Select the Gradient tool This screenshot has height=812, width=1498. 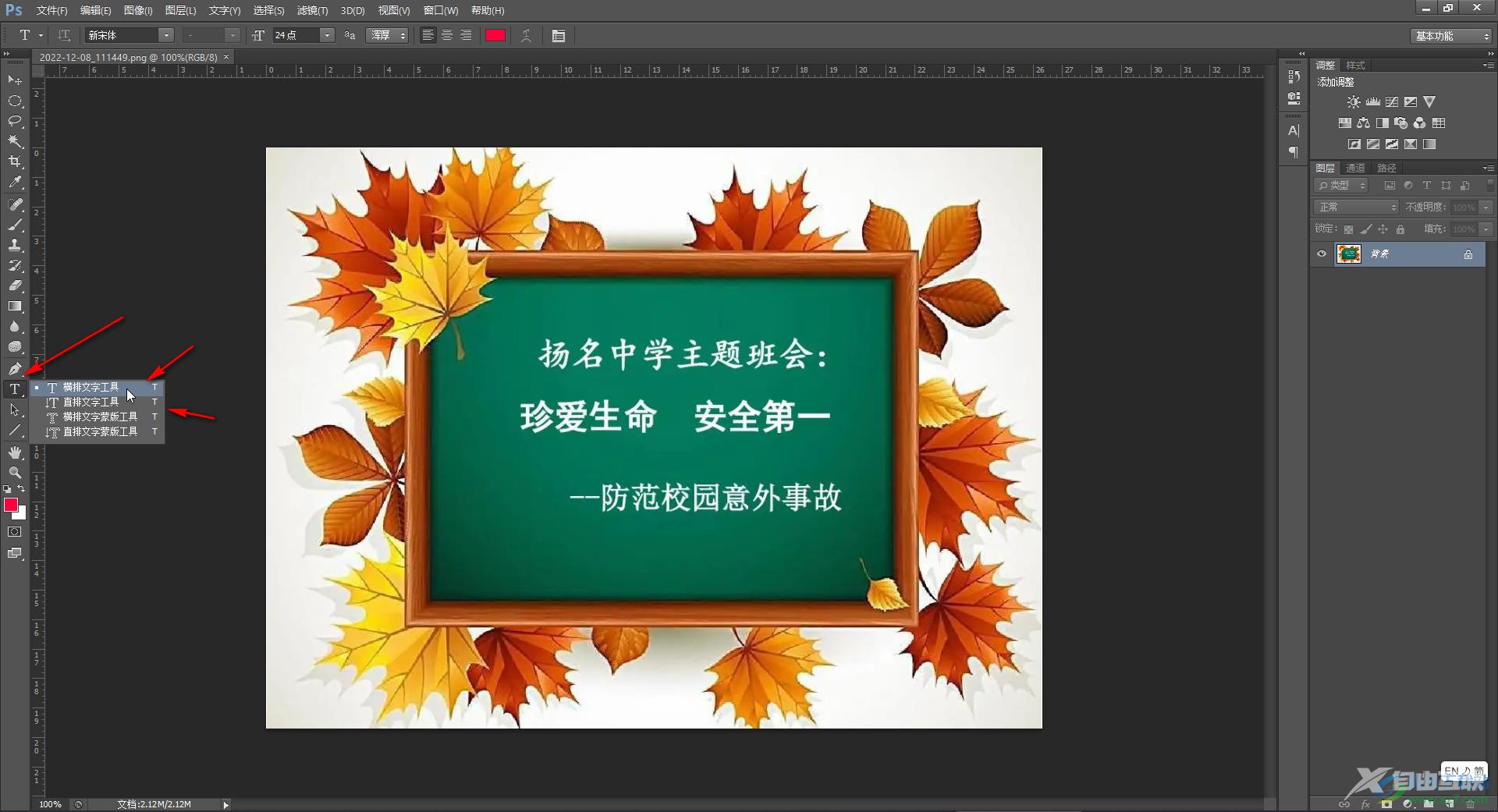coord(15,307)
